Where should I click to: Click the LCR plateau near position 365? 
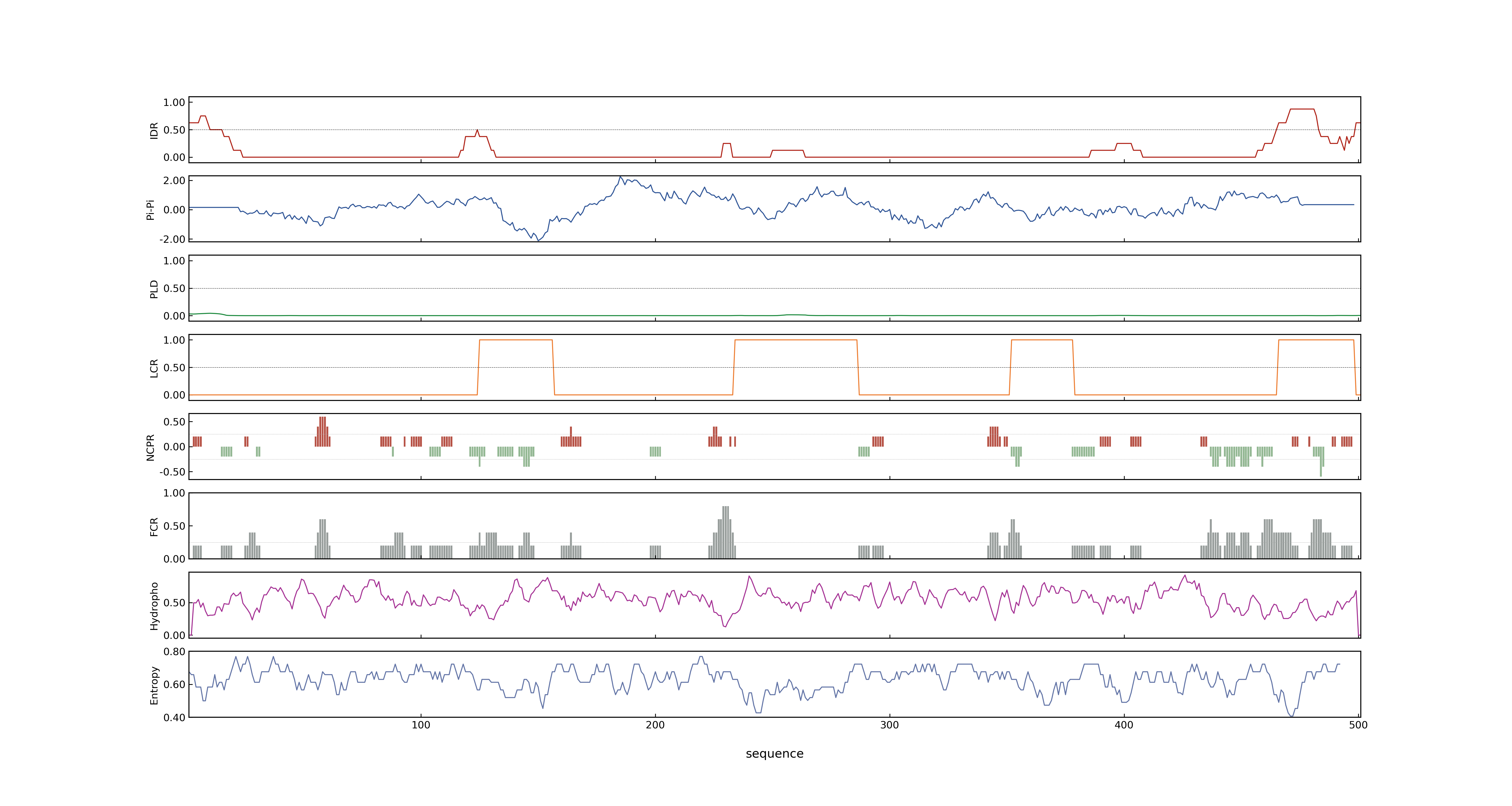coord(1042,340)
